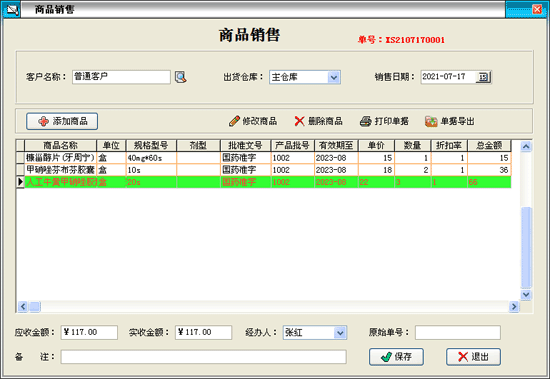Click the 修改商品 pencil icon
This screenshot has width=550, height=379.
[x=234, y=121]
